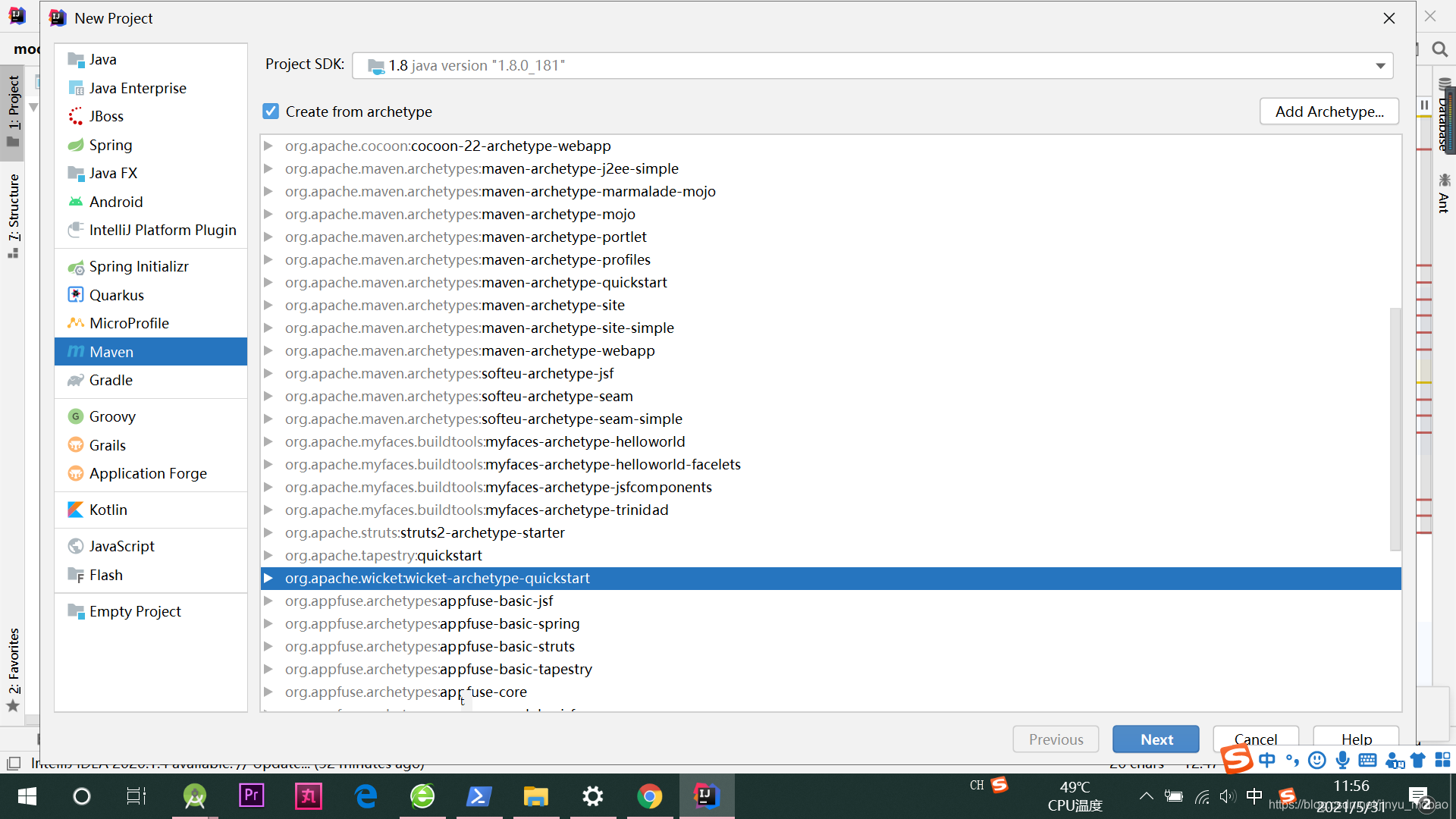Image resolution: width=1456 pixels, height=819 pixels.
Task: Click Add Archetype button
Action: pyautogui.click(x=1329, y=111)
